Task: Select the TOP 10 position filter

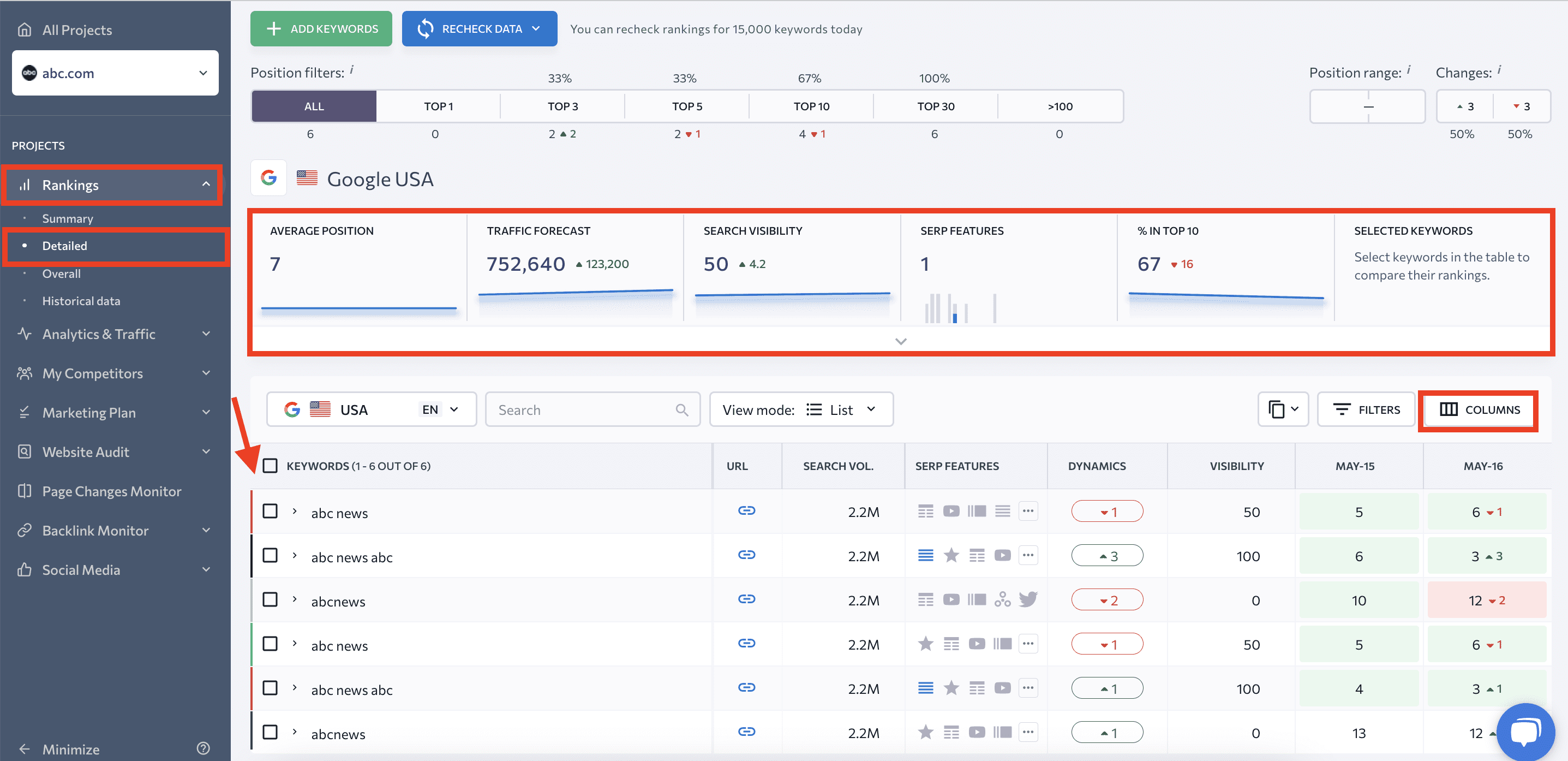Action: tap(811, 106)
